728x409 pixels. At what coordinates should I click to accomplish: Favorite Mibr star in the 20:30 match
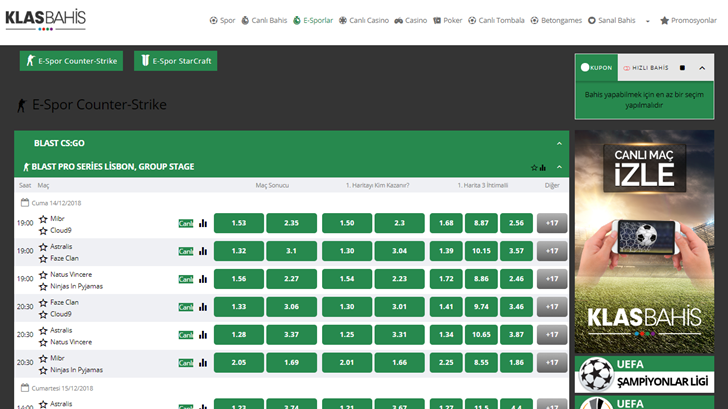43,358
